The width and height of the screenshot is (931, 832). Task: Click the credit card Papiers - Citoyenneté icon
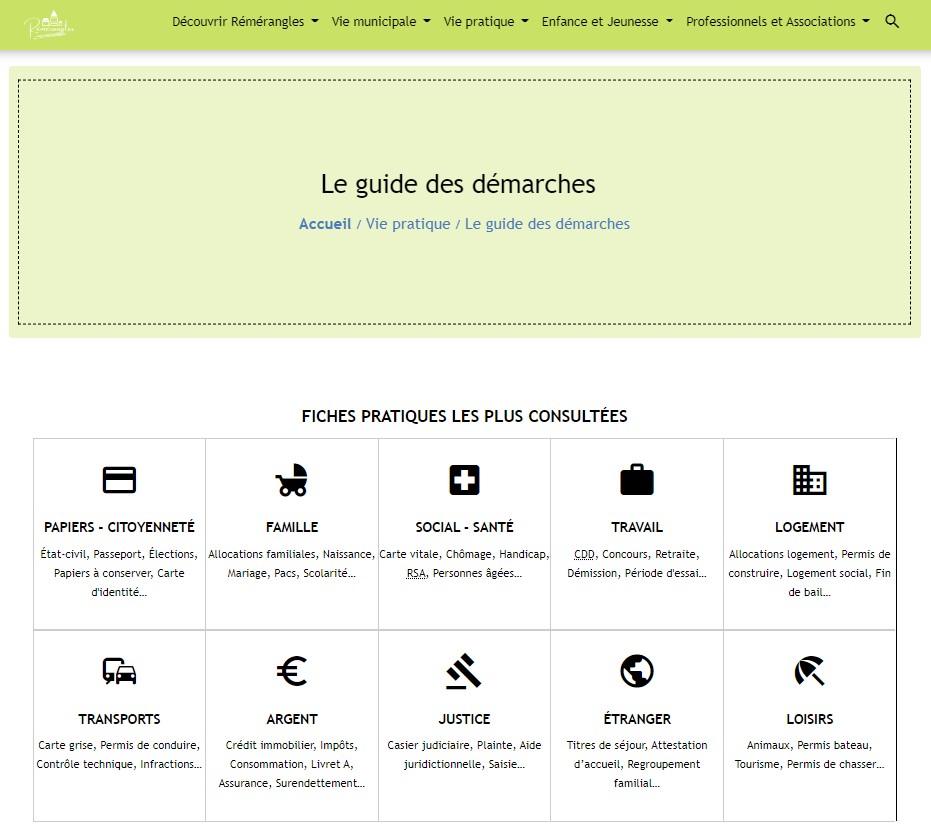[x=119, y=480]
